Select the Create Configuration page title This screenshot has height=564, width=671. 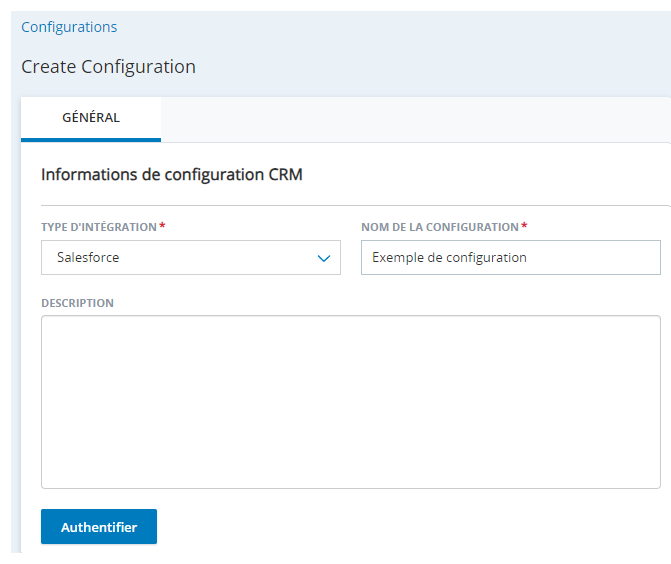pos(109,67)
